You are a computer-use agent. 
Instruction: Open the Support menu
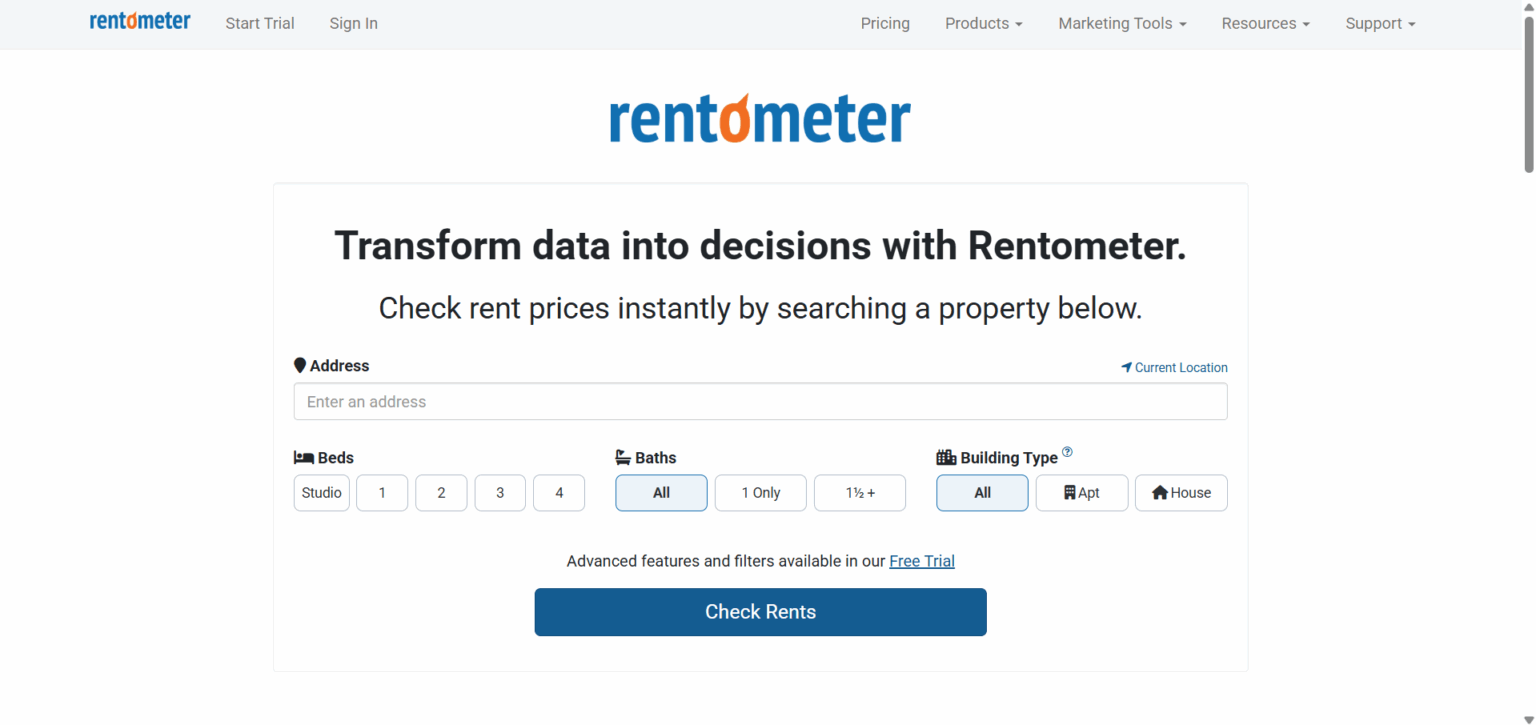click(1379, 23)
